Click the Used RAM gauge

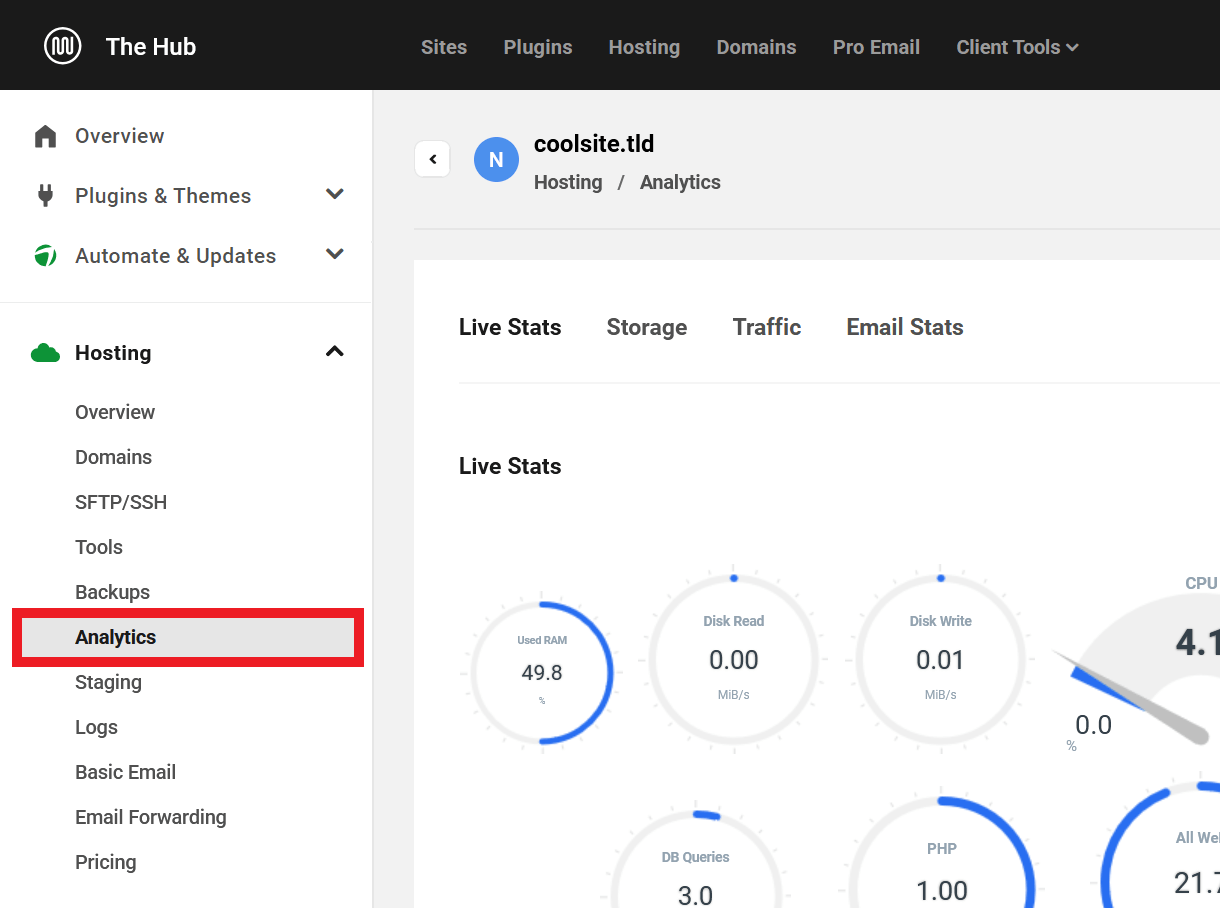point(541,672)
